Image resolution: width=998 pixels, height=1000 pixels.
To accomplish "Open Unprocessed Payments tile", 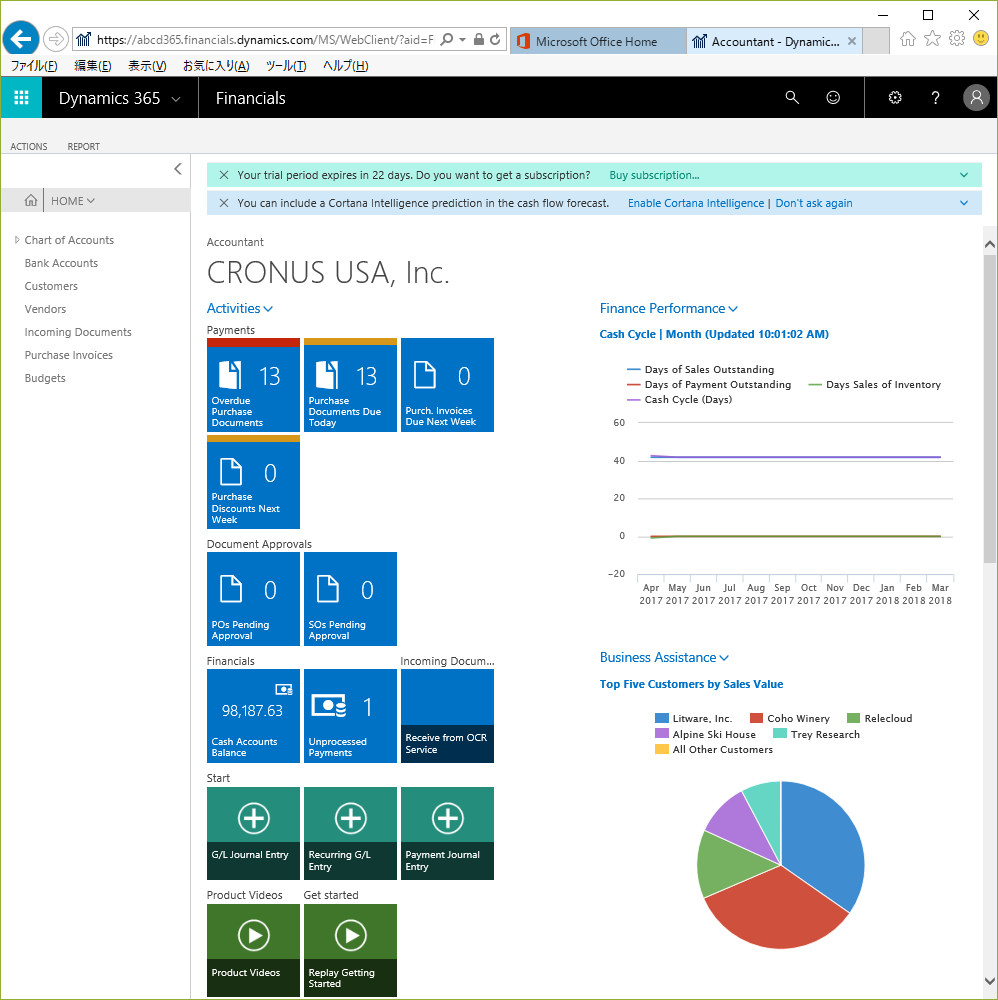I will click(350, 716).
